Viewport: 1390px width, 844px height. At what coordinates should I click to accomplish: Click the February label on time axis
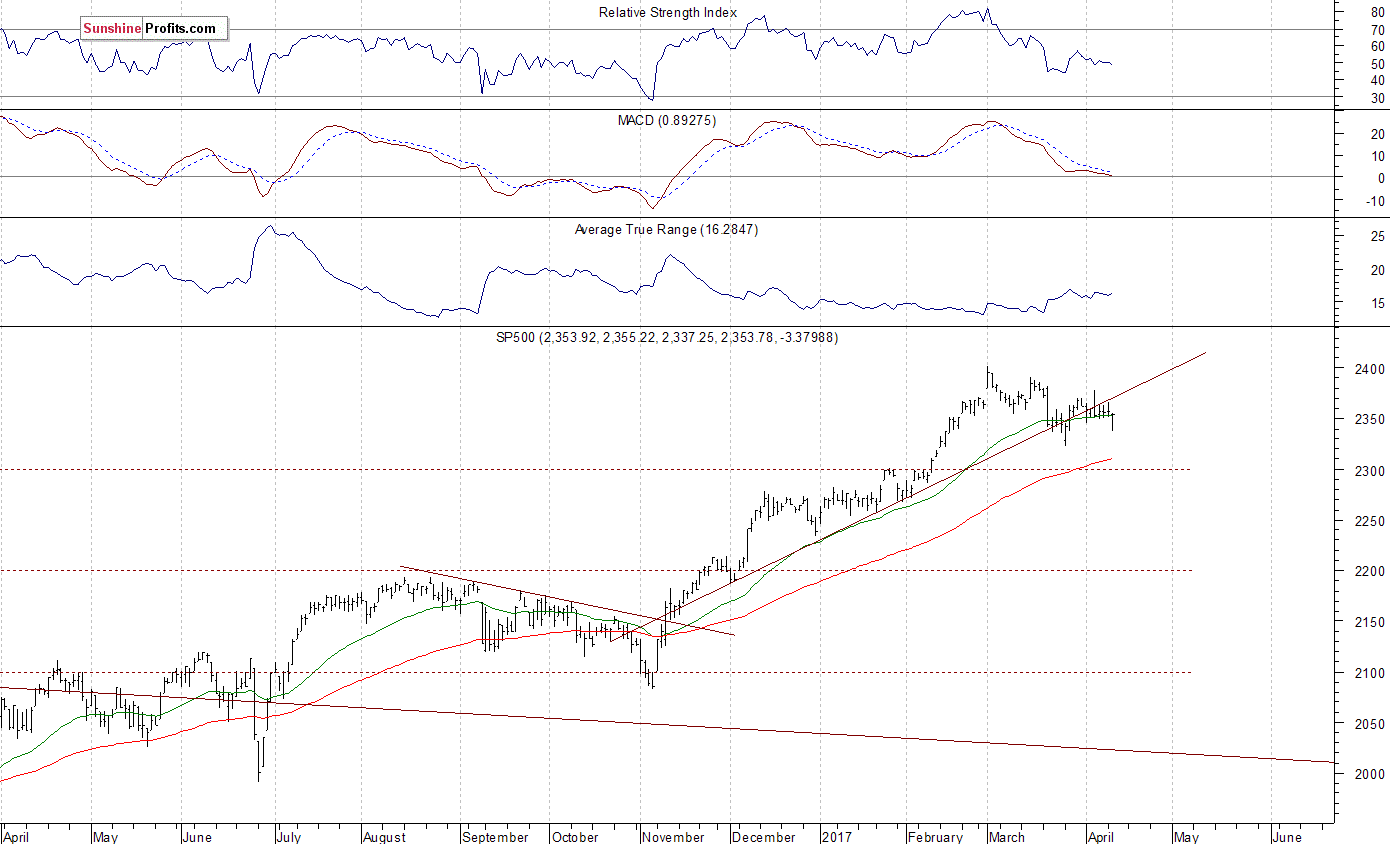(x=935, y=837)
